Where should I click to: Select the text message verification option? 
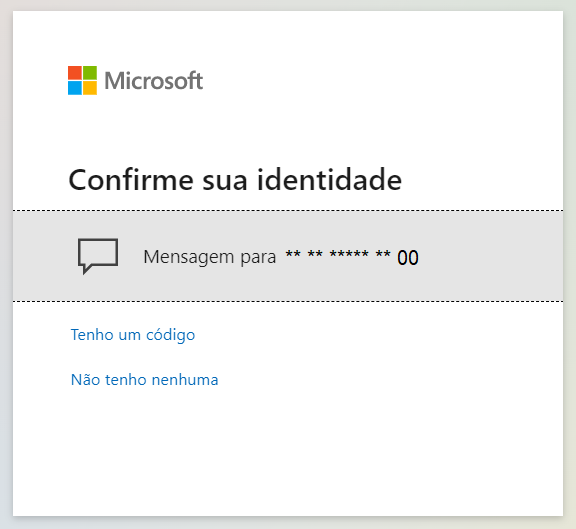pyautogui.click(x=288, y=256)
